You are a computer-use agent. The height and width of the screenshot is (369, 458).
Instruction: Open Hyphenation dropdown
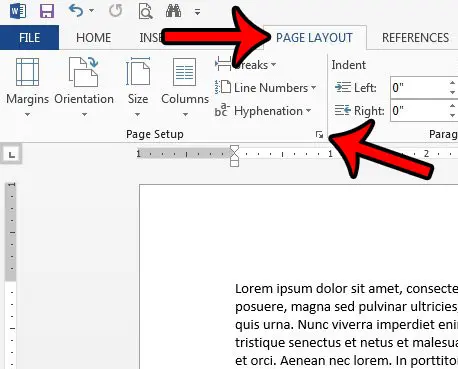pos(263,111)
